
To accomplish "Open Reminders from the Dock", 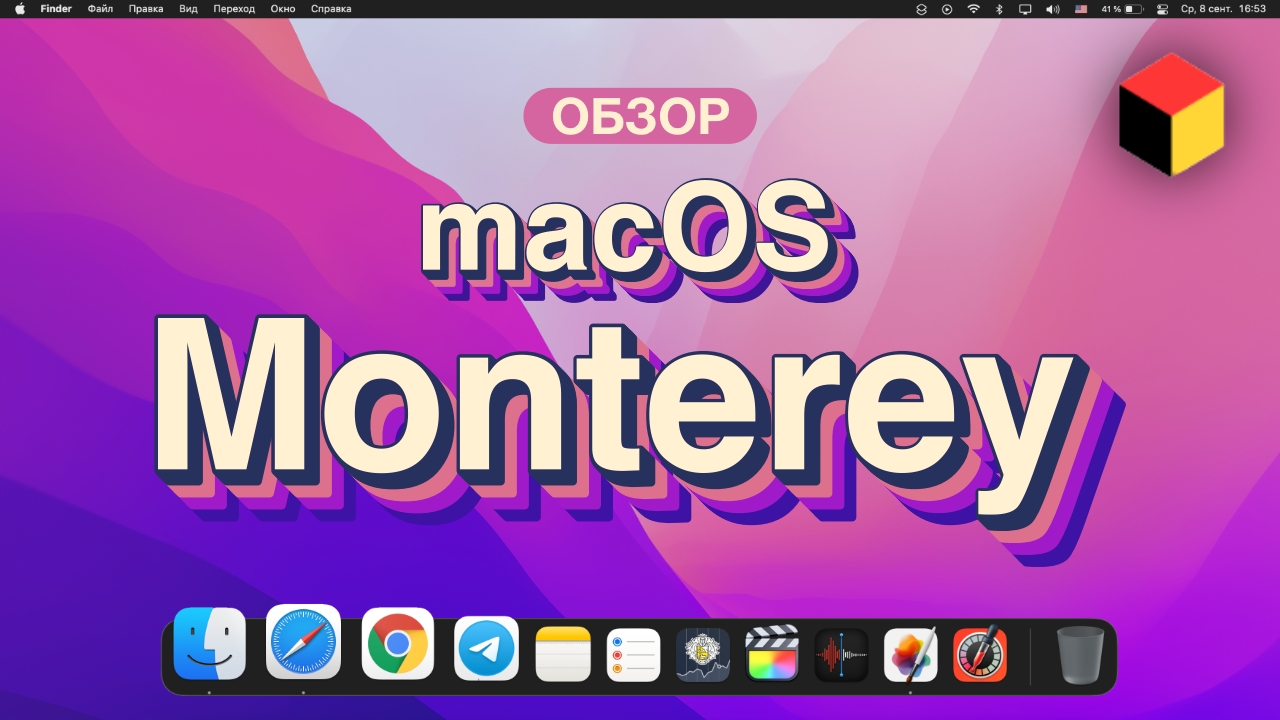I will pos(633,655).
